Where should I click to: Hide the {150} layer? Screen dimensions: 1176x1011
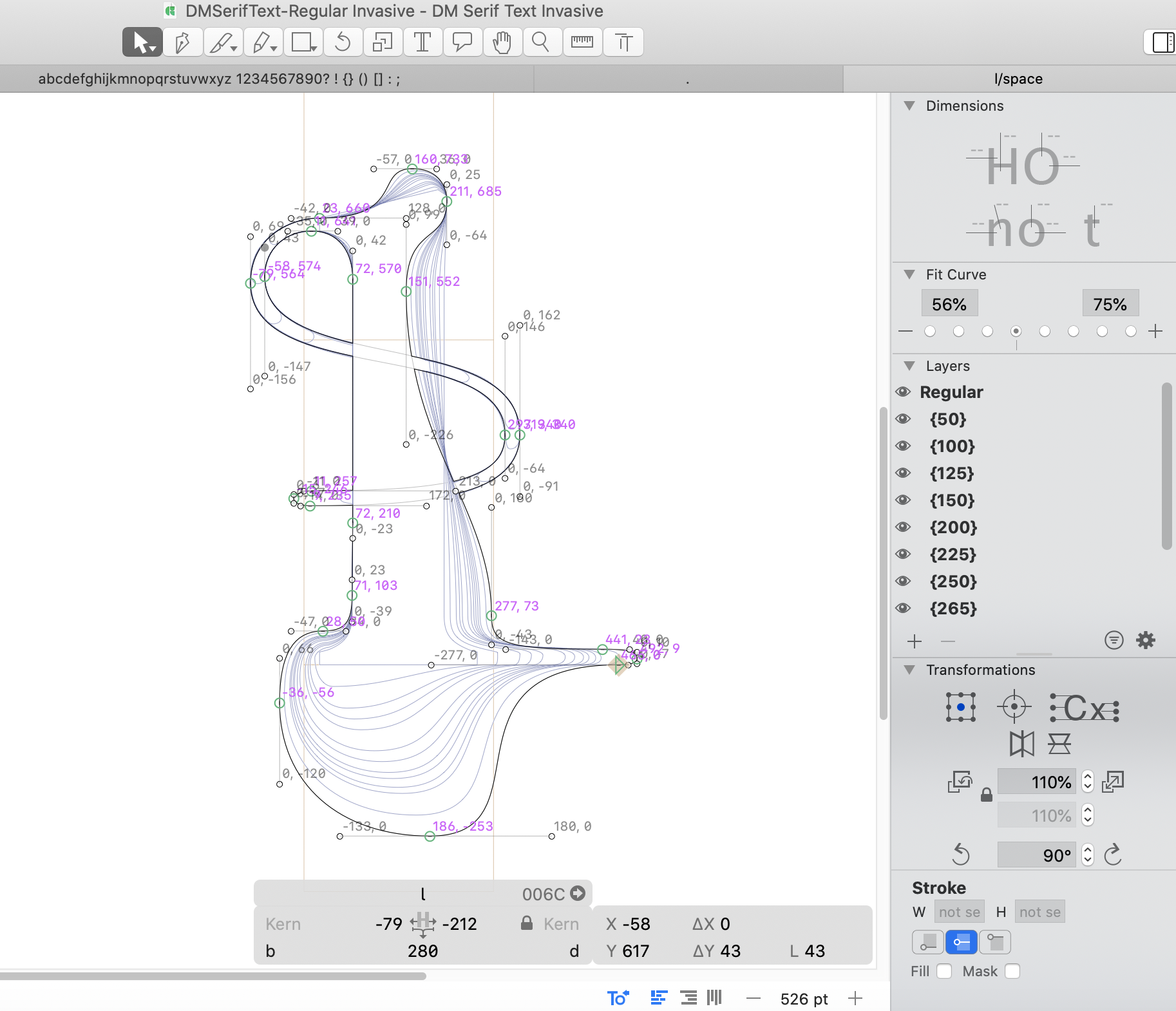(x=903, y=500)
